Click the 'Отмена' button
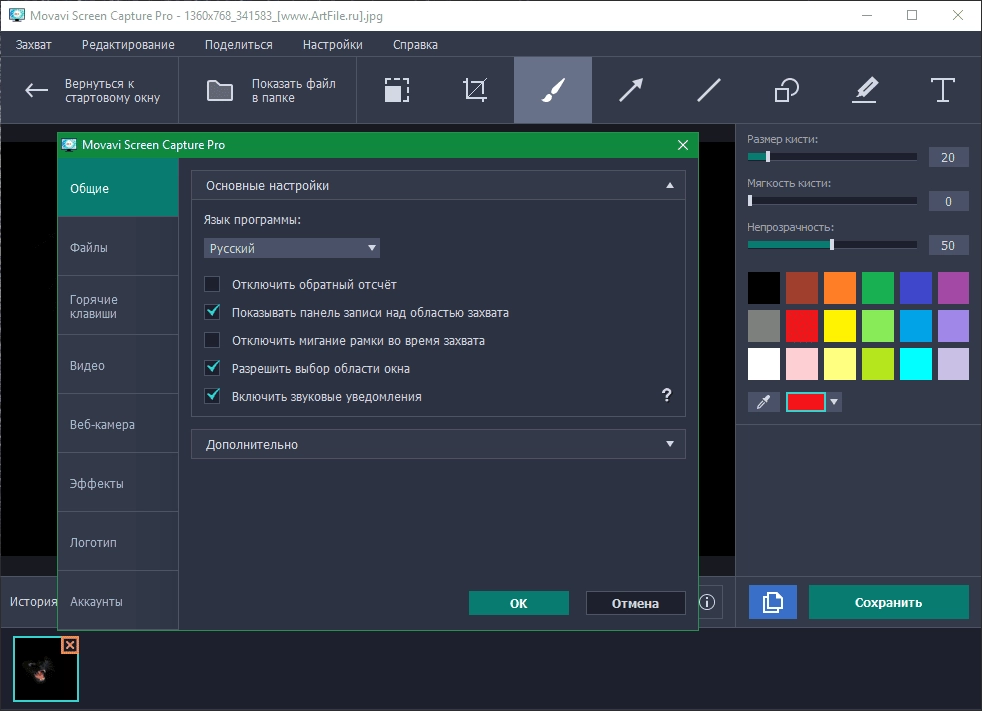982x711 pixels. click(635, 603)
